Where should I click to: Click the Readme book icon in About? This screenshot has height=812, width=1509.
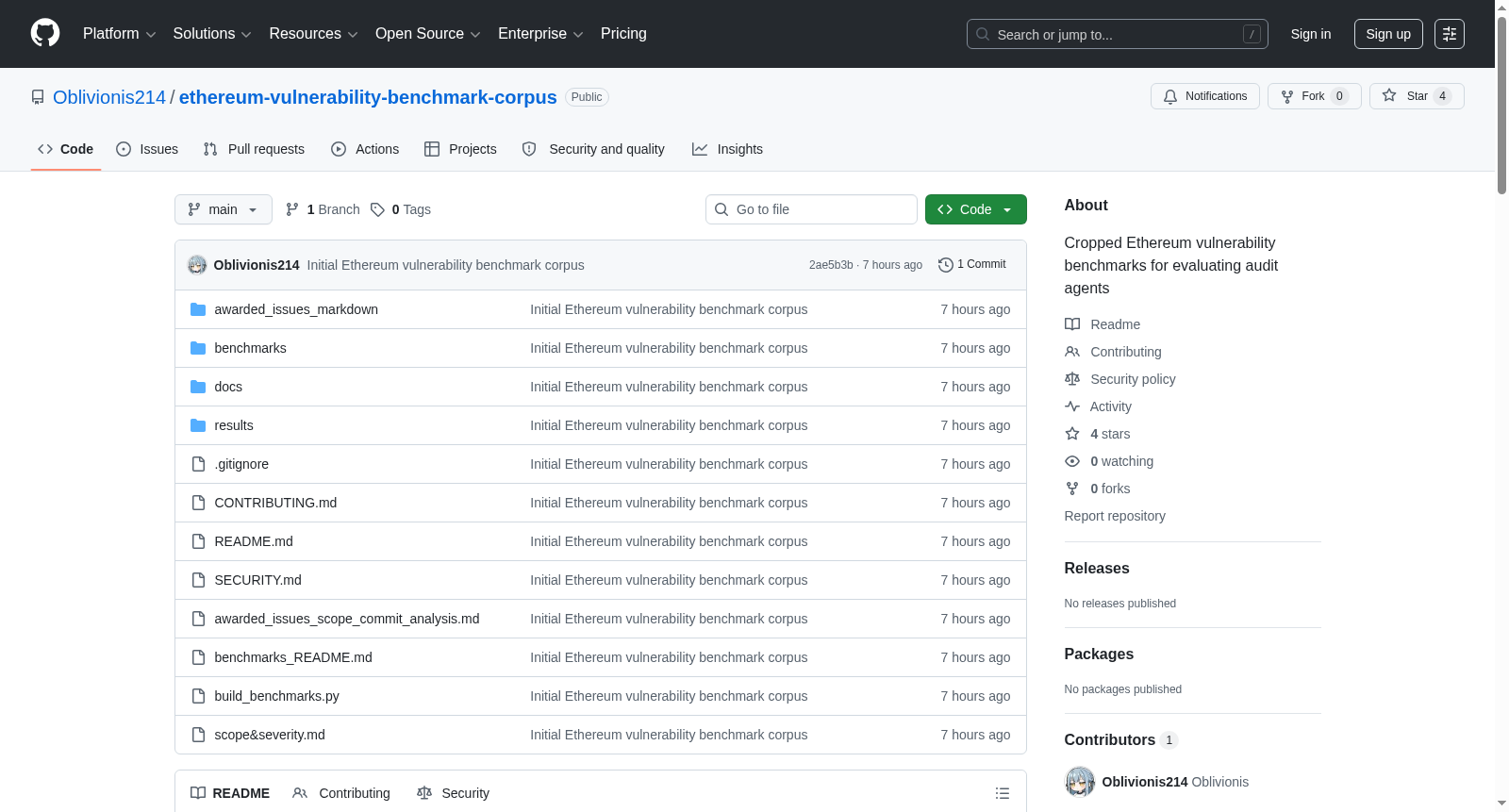point(1072,324)
